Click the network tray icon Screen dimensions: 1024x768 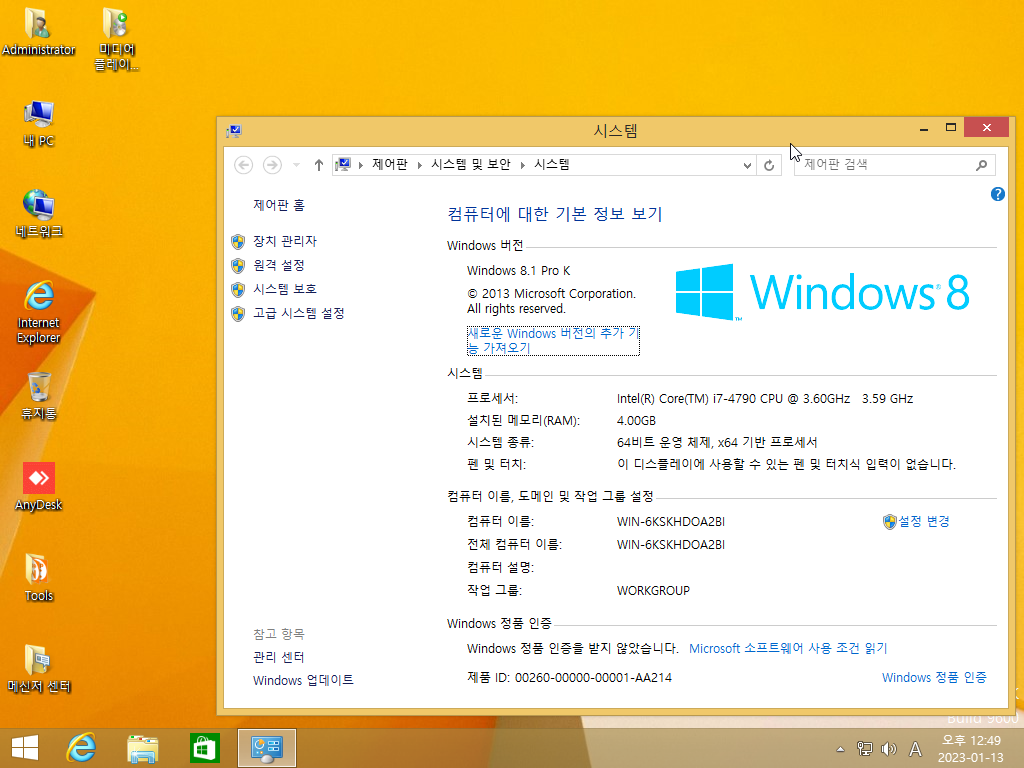click(x=865, y=749)
